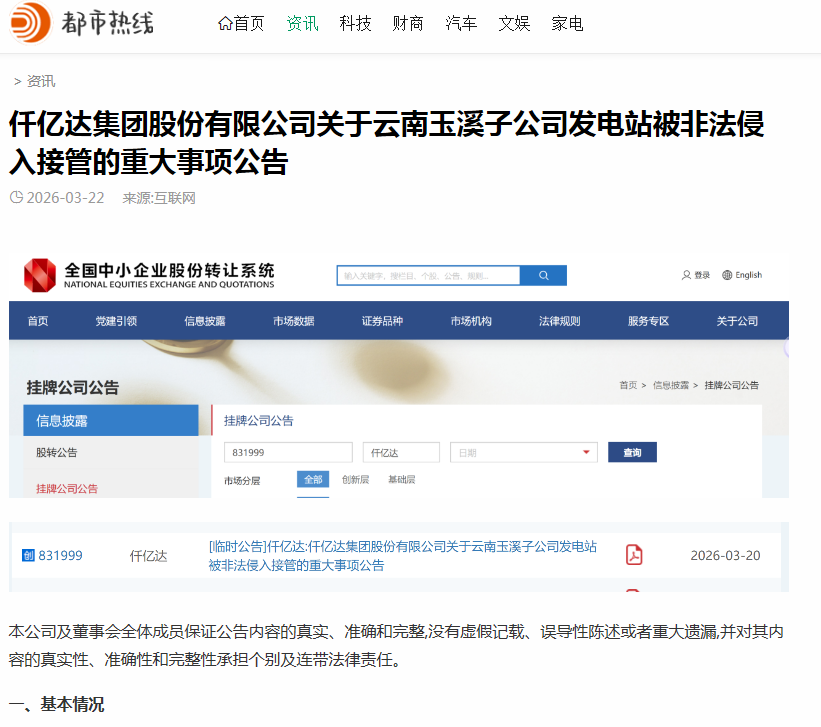The image size is (821, 727).
Task: Open the 财商 navigation item
Action: click(408, 24)
